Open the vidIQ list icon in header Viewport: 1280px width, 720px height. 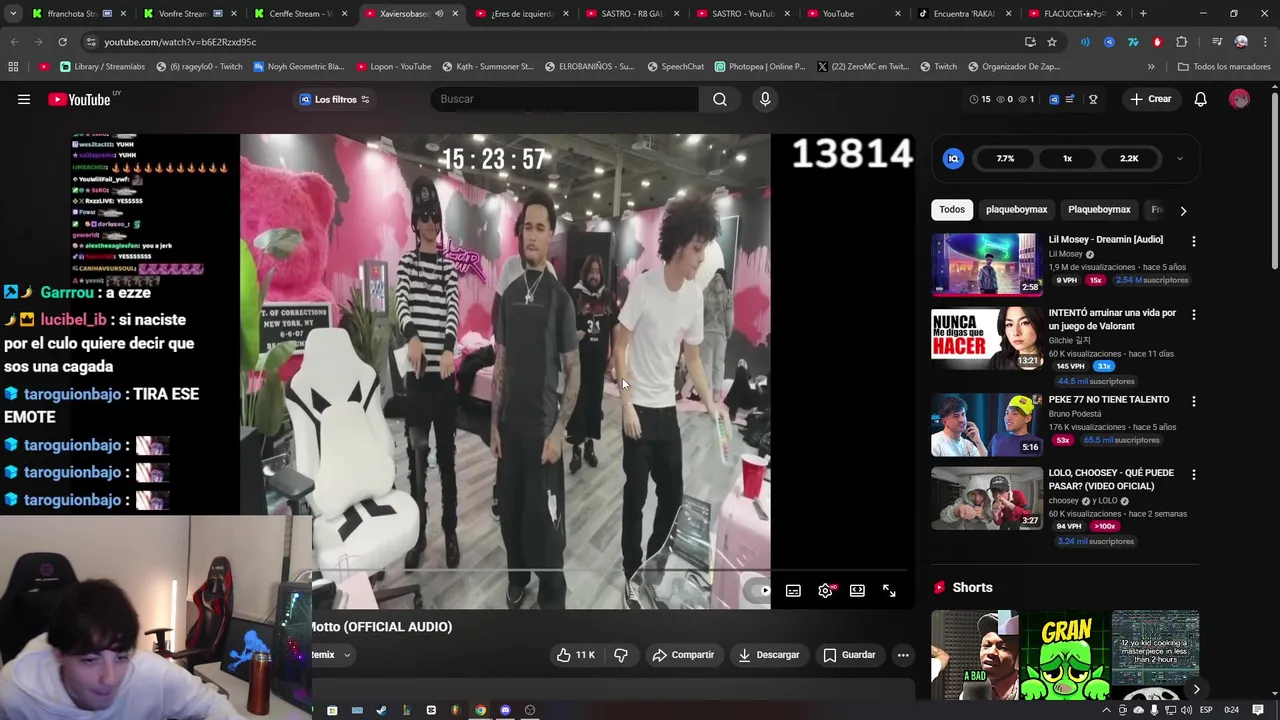click(1070, 99)
